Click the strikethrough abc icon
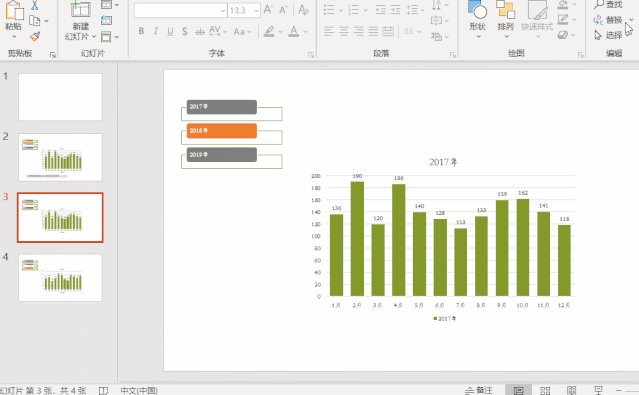Image resolution: width=639 pixels, height=395 pixels. click(200, 31)
